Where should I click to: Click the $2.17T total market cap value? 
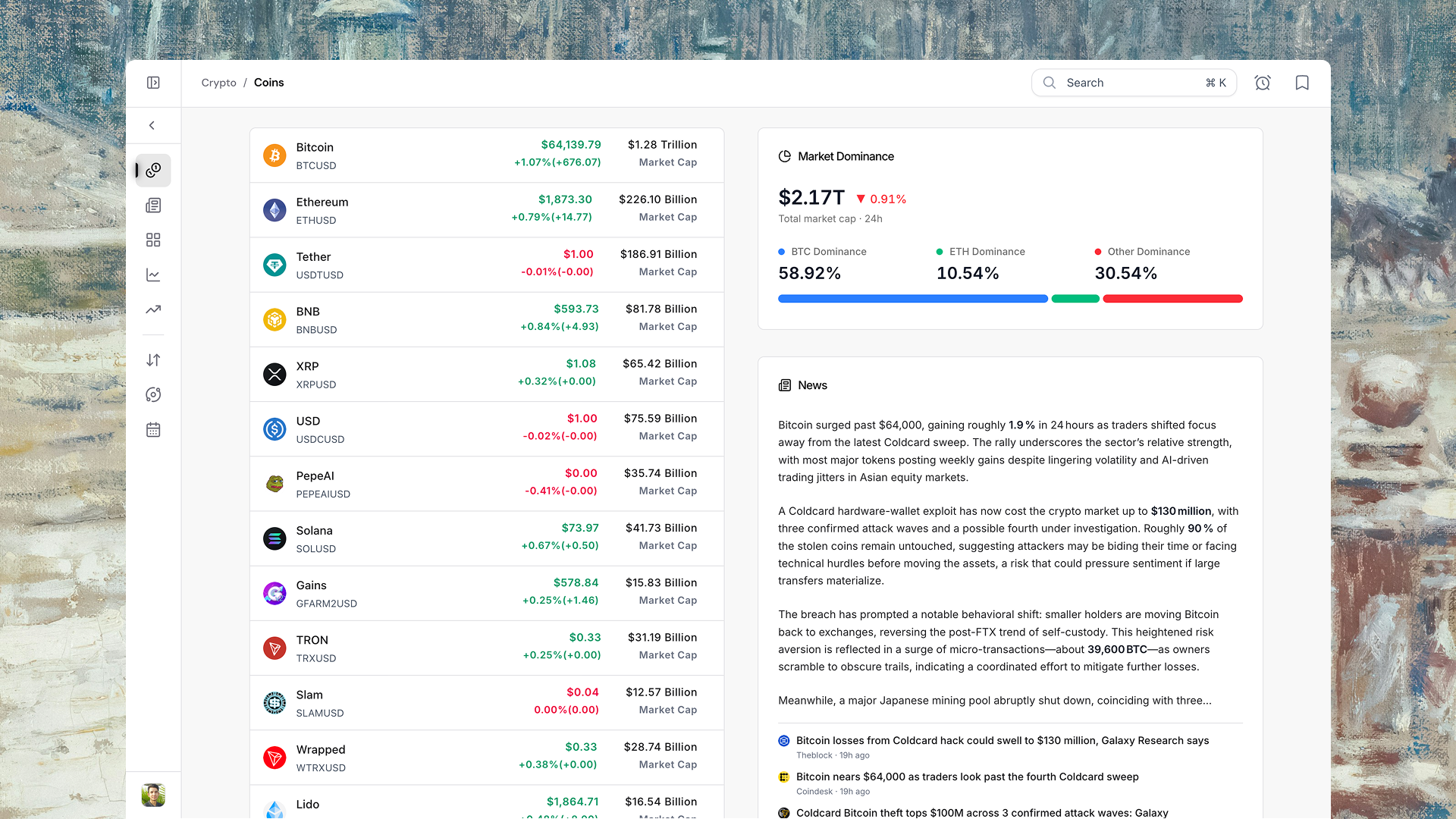click(811, 198)
